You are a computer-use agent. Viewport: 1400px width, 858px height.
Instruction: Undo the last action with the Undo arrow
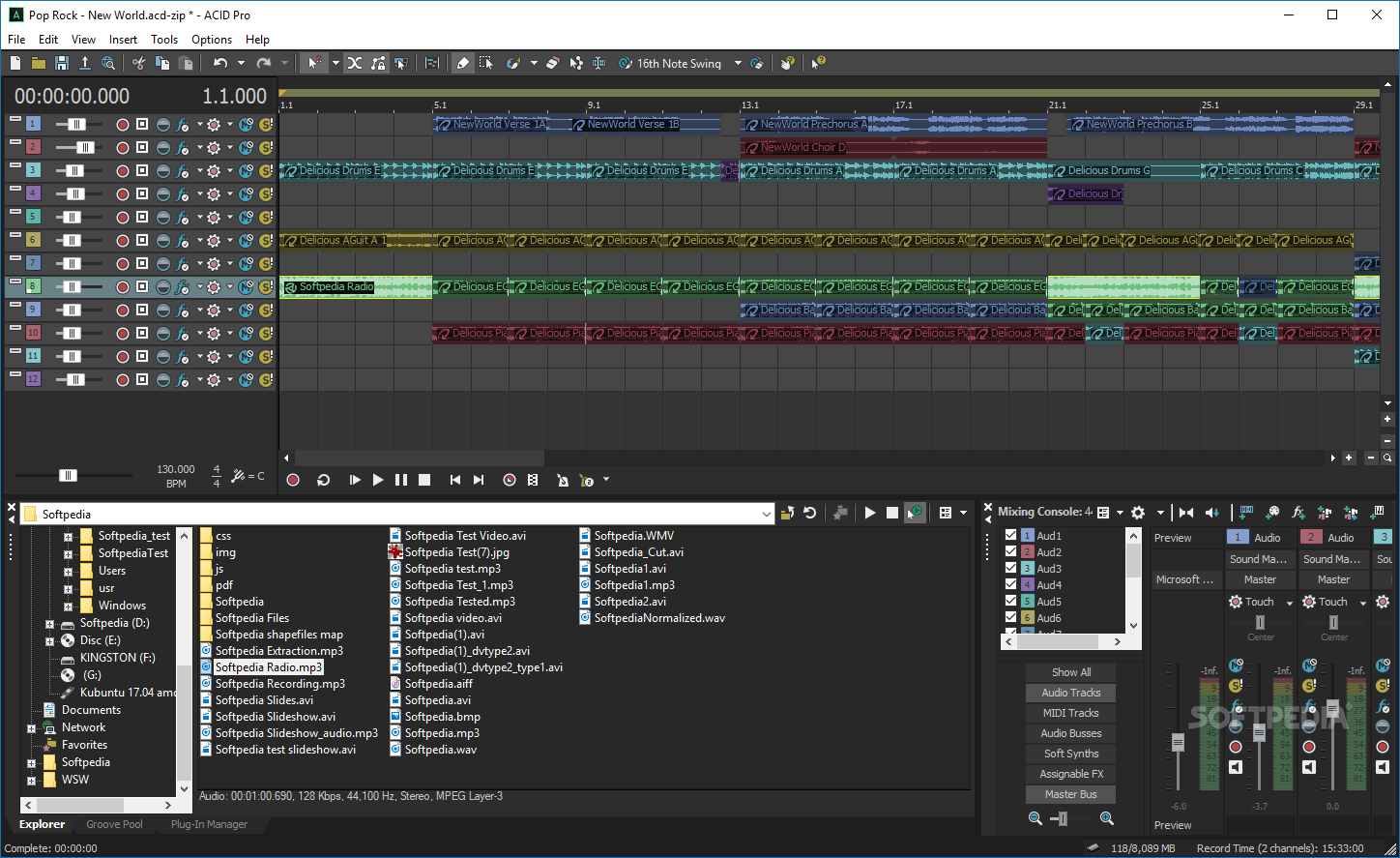pos(220,63)
